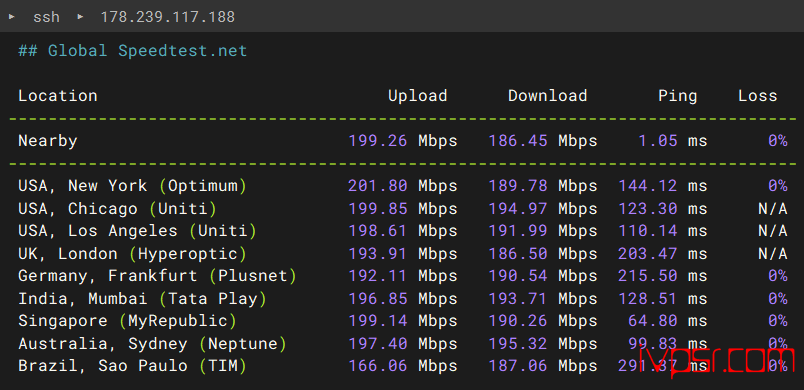Click the Location column header
Viewport: 804px width, 390px height.
click(x=58, y=96)
